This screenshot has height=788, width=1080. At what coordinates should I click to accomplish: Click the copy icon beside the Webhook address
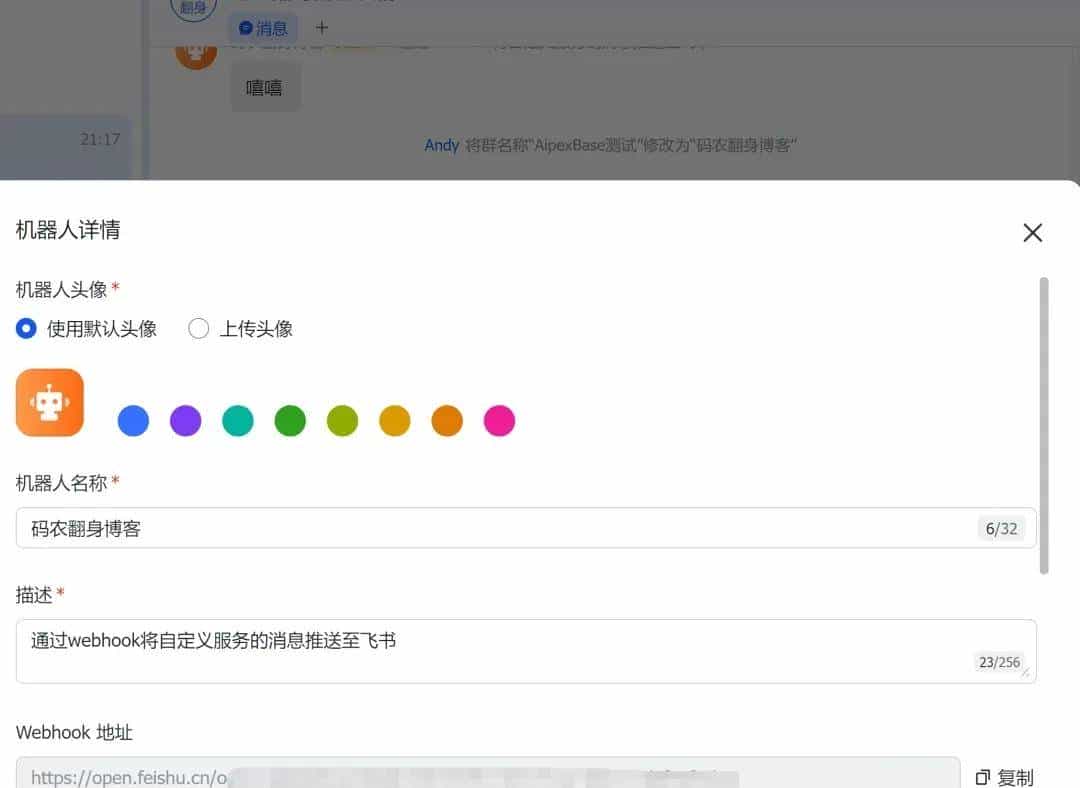(x=981, y=775)
